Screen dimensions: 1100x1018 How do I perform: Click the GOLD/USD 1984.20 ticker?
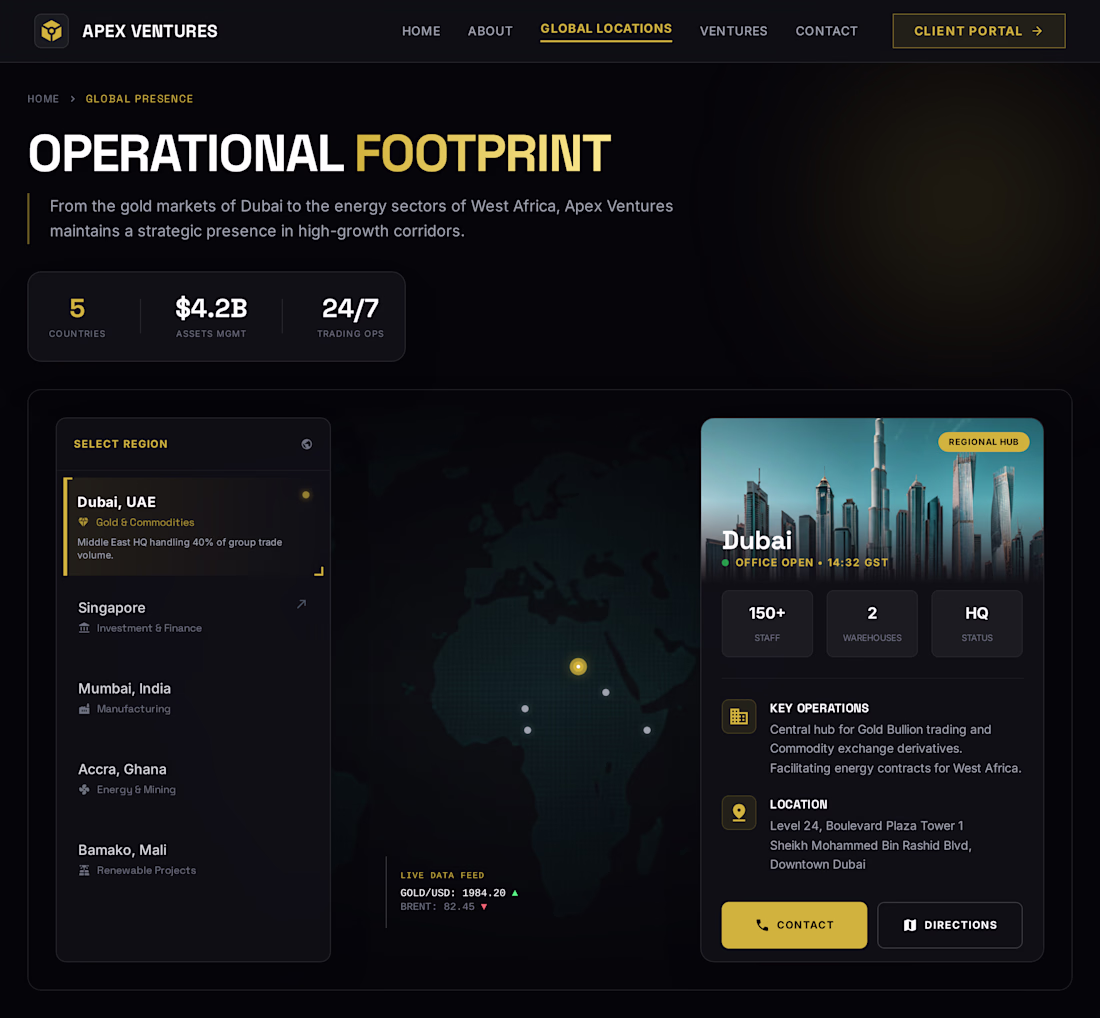point(459,893)
